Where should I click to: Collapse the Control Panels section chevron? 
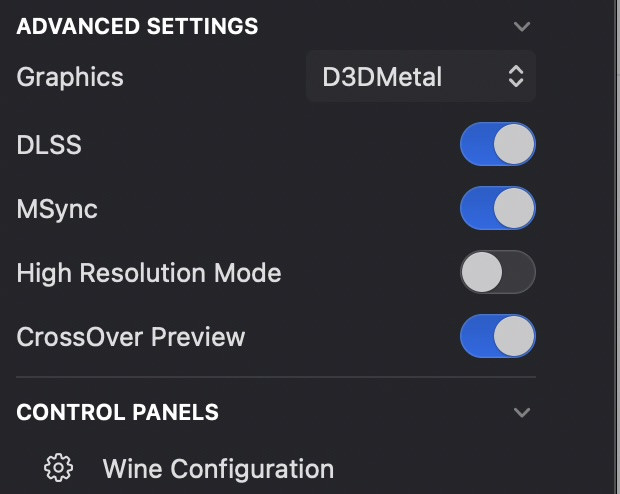point(520,412)
